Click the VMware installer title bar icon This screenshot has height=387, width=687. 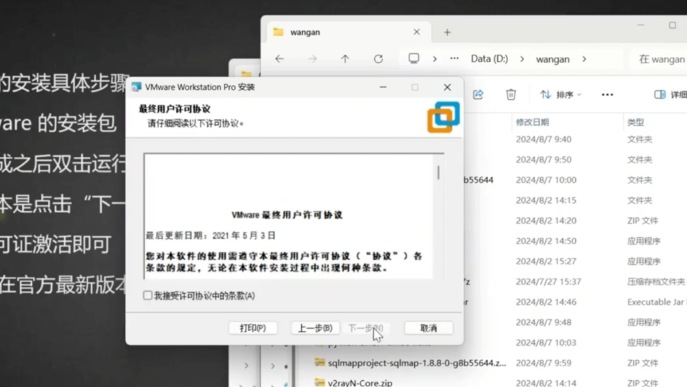click(136, 87)
